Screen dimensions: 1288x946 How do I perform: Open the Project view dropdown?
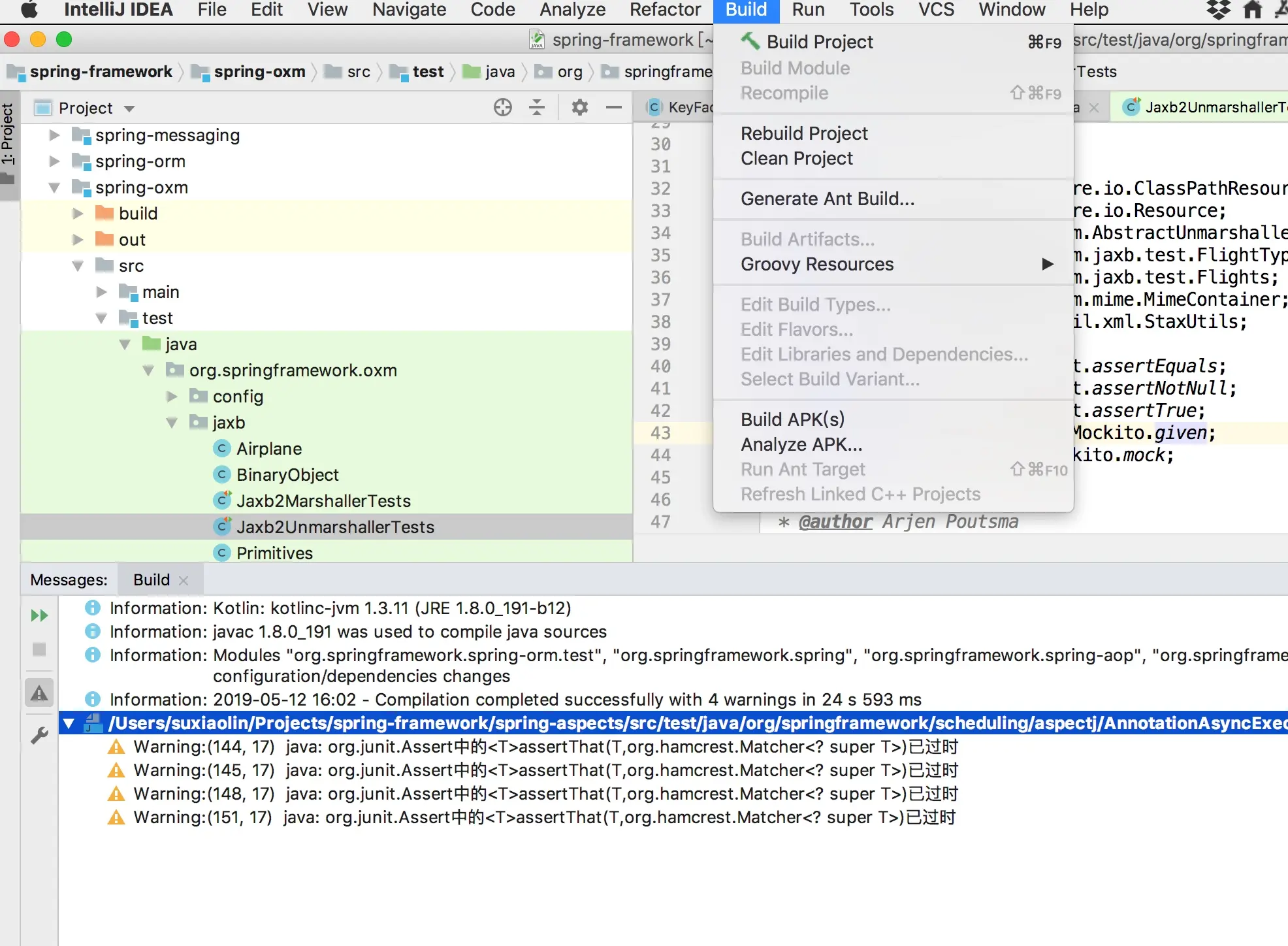pos(129,108)
